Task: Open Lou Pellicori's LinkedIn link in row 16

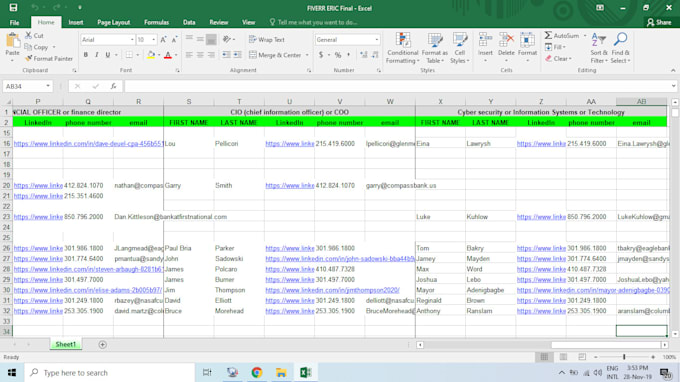Action: coord(289,144)
